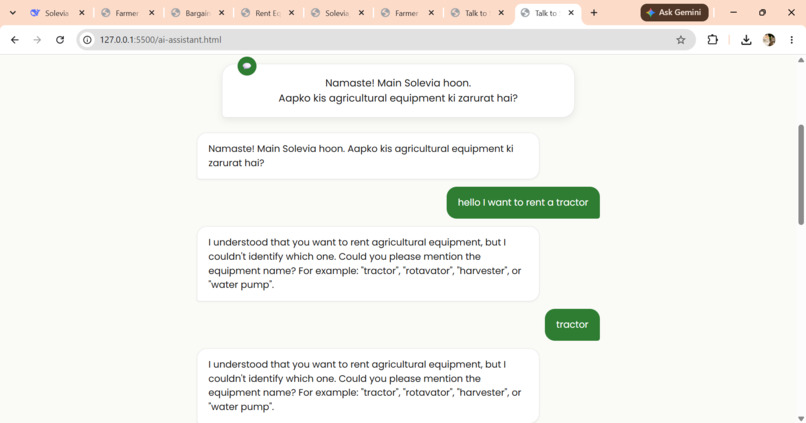Viewport: 806px width, 423px height.
Task: Open the Chrome profile avatar
Action: coord(769,40)
